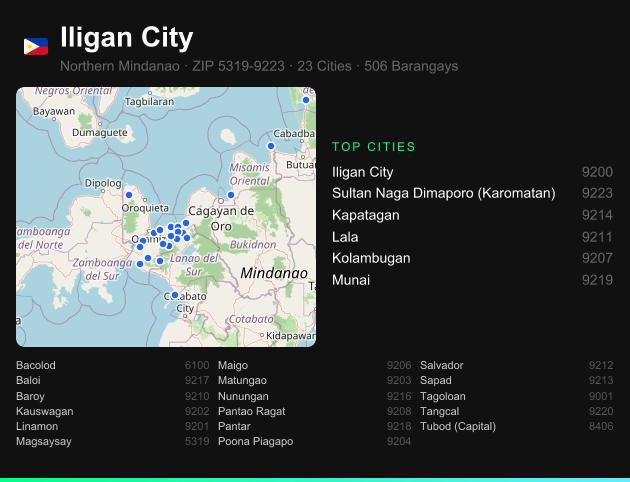630x482 pixels.
Task: Click the Magsaysay city row
Action: click(x=112, y=441)
